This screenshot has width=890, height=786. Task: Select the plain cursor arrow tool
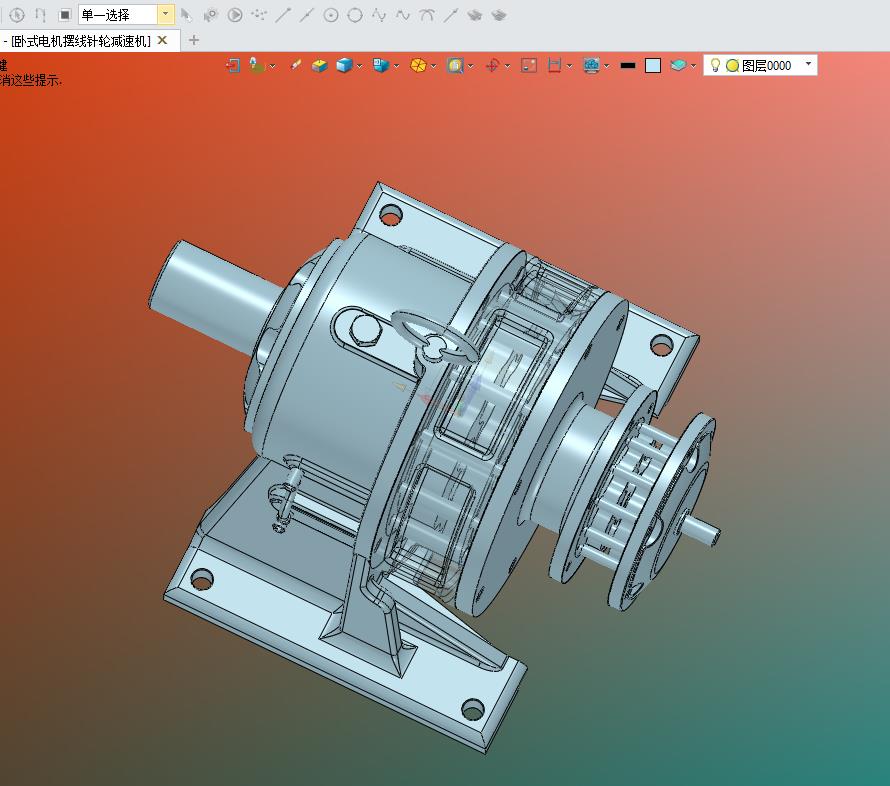186,15
